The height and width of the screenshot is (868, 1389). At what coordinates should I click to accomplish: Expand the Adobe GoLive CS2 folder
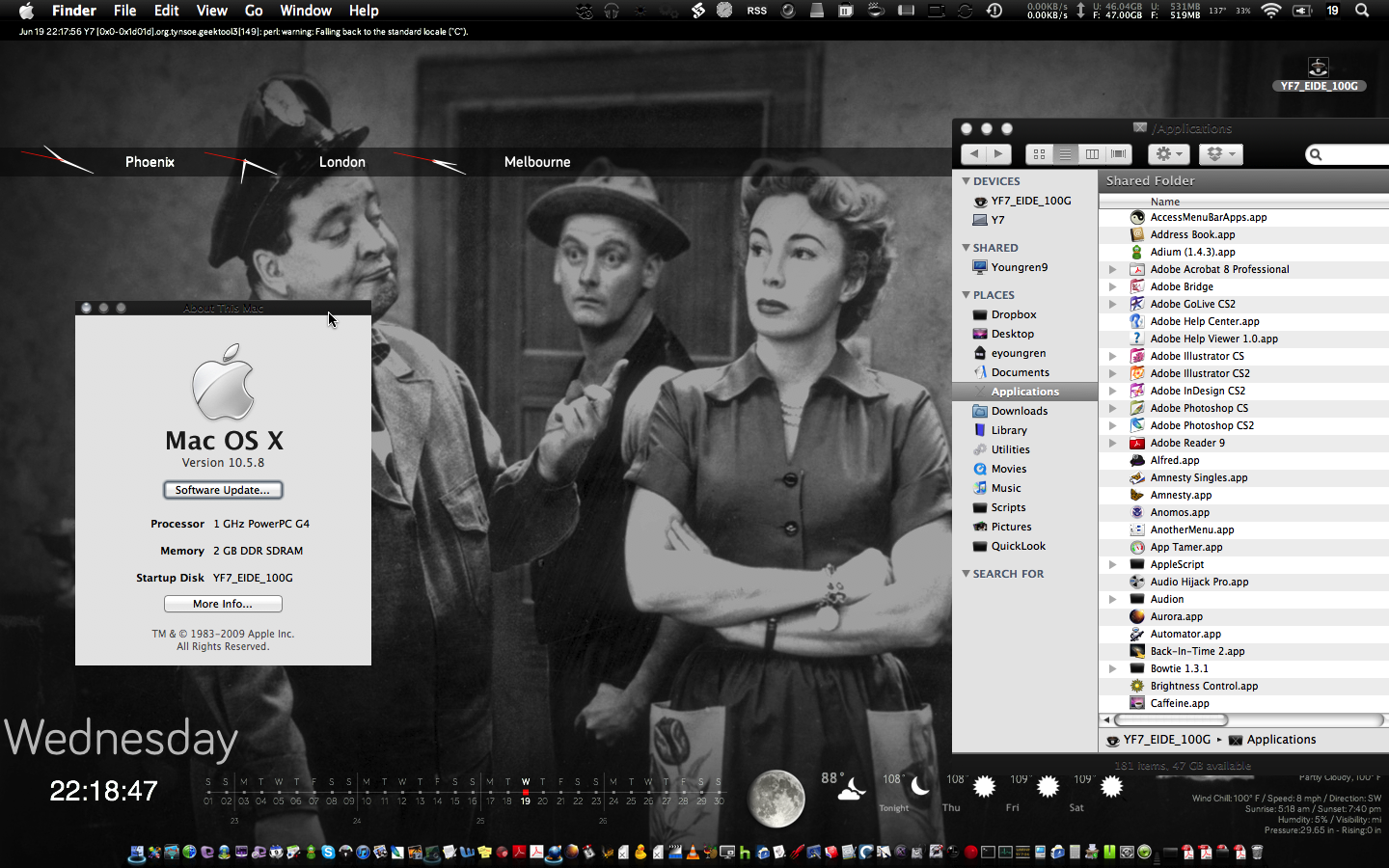pos(1112,304)
